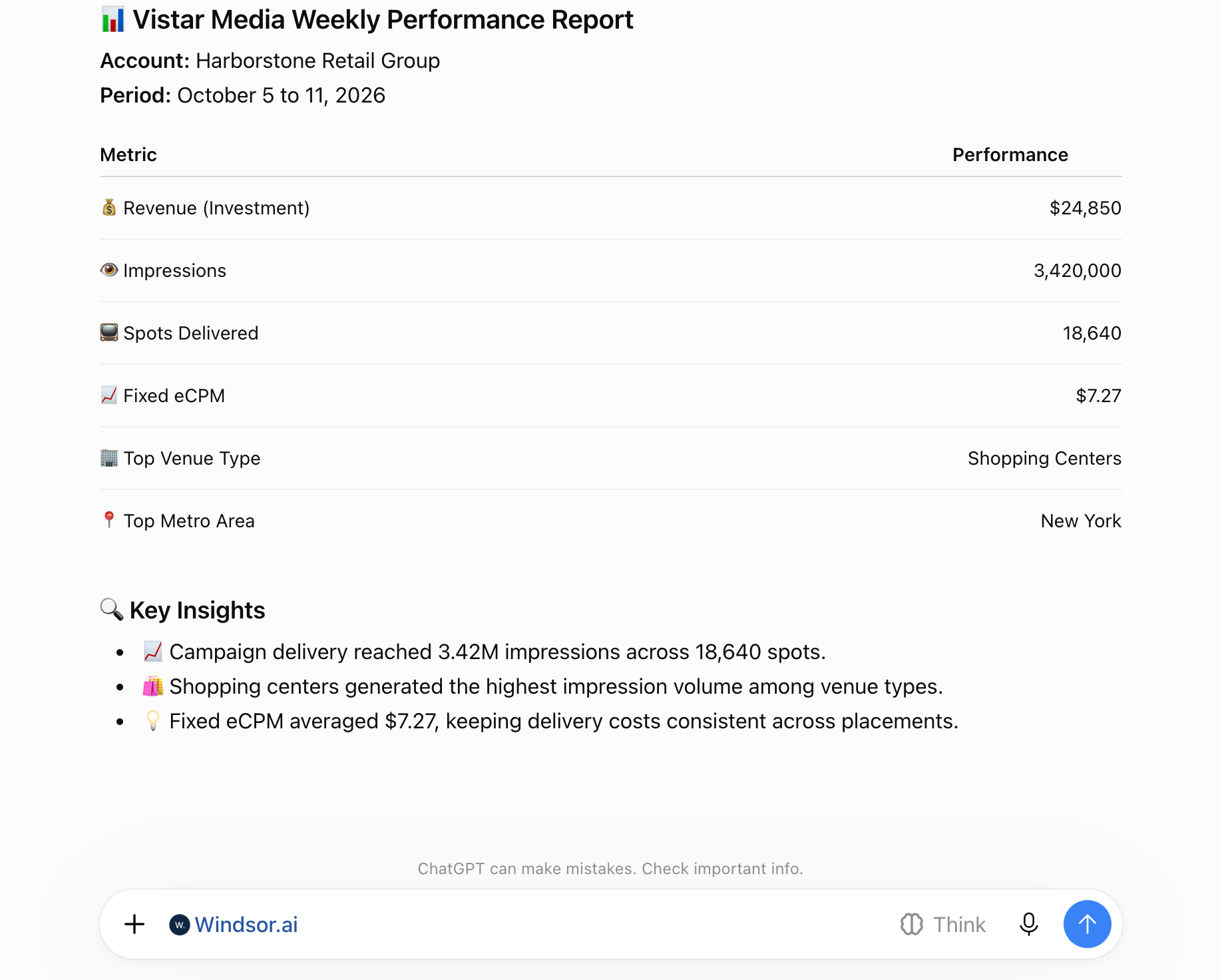This screenshot has width=1222, height=980.
Task: Click the New York table value
Action: [x=1082, y=521]
